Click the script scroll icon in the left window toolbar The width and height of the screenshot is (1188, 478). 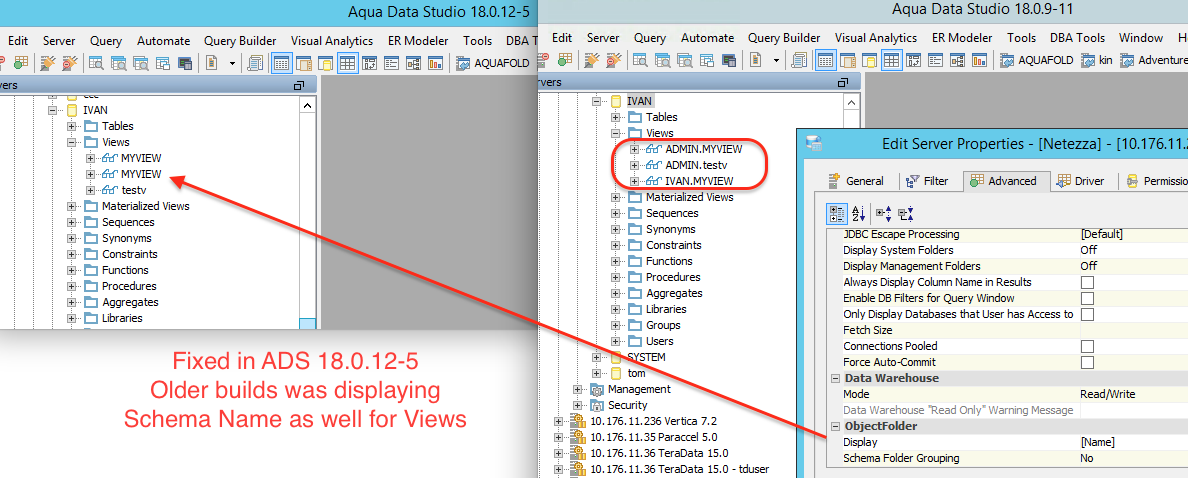tap(255, 63)
